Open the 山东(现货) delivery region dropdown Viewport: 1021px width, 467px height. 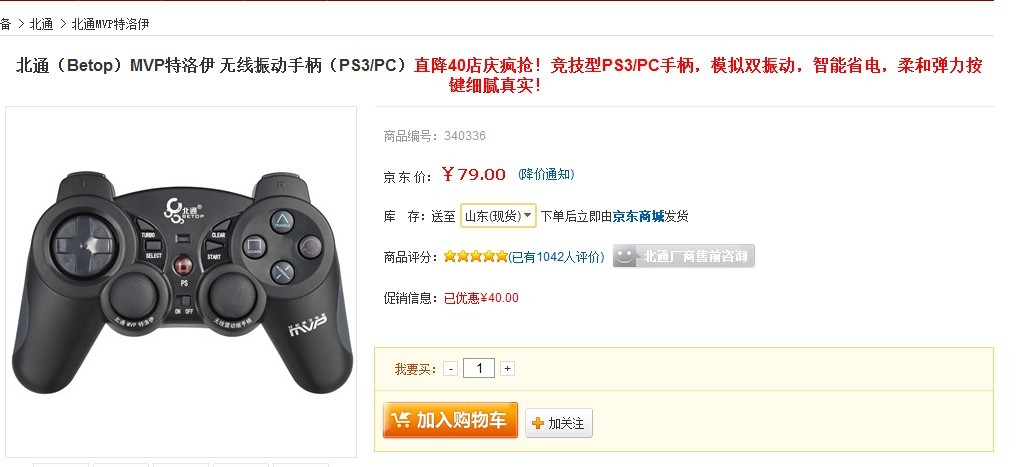[498, 216]
